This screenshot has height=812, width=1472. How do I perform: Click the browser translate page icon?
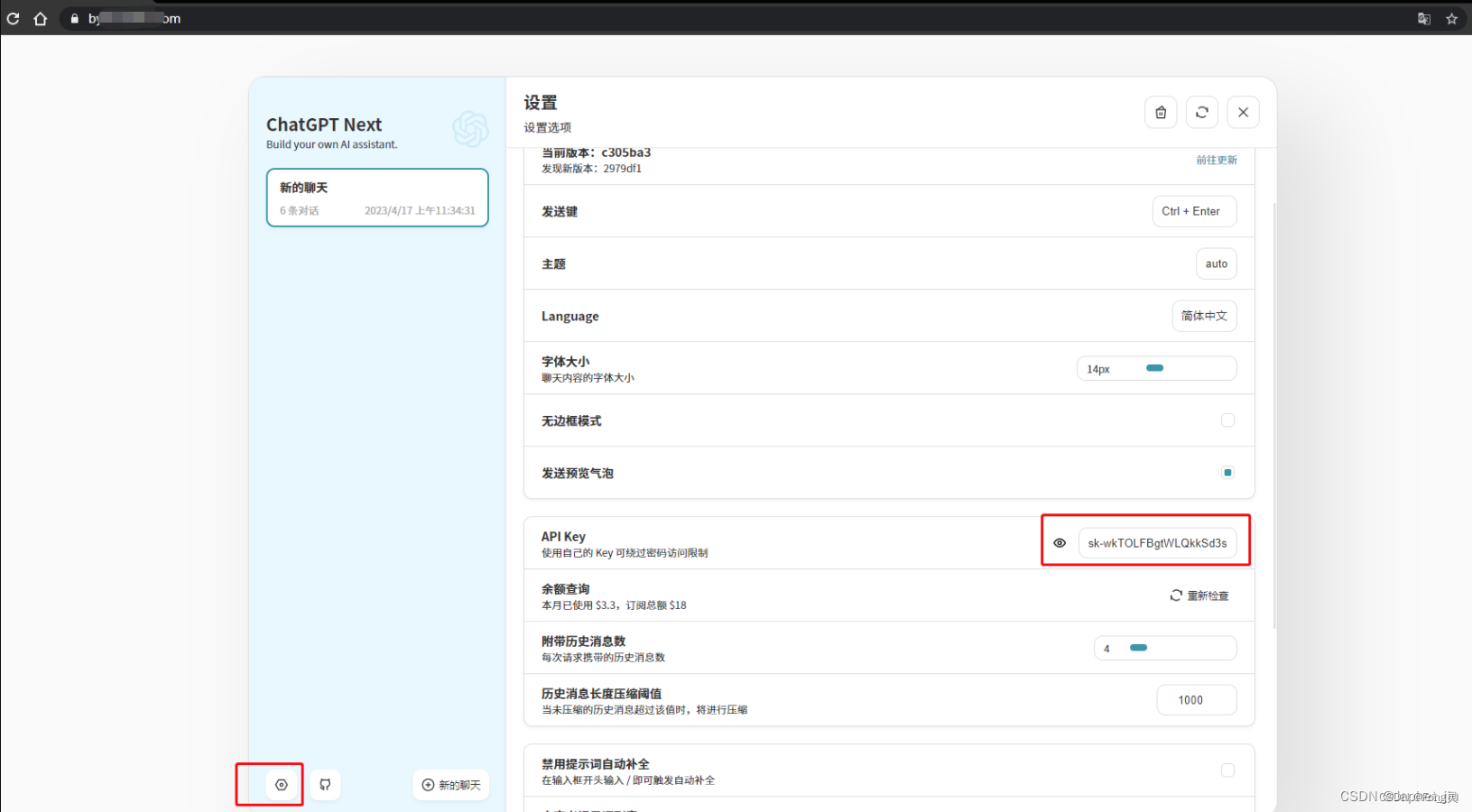point(1424,18)
